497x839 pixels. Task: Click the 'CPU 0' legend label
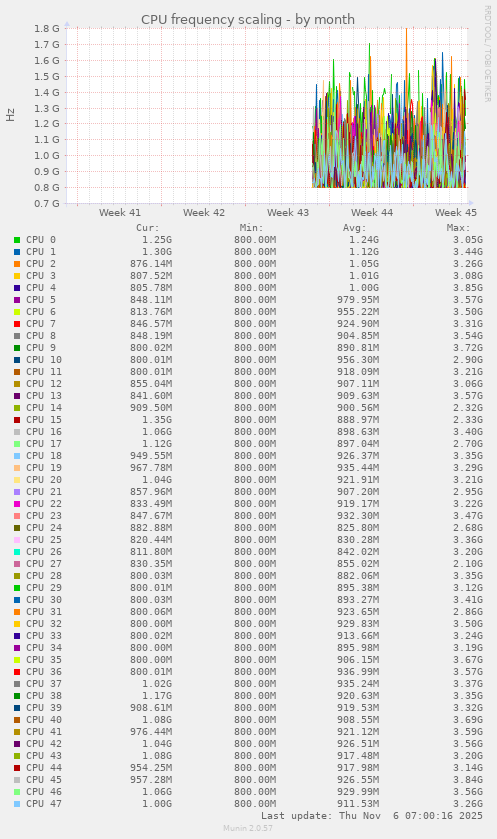point(41,240)
